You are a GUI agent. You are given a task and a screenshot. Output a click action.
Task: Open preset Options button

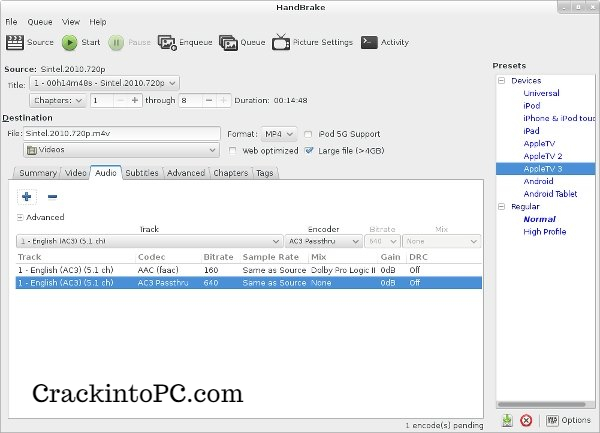[x=568, y=420]
